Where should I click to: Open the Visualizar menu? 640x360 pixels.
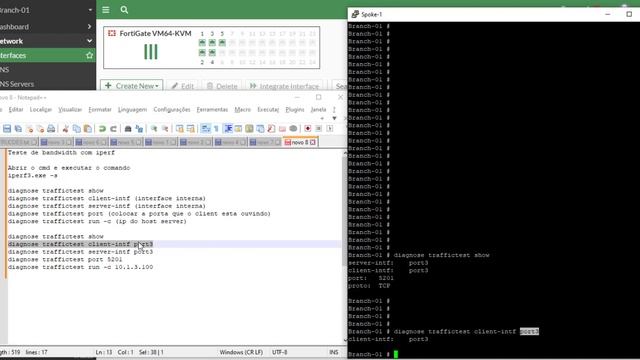tap(70, 109)
